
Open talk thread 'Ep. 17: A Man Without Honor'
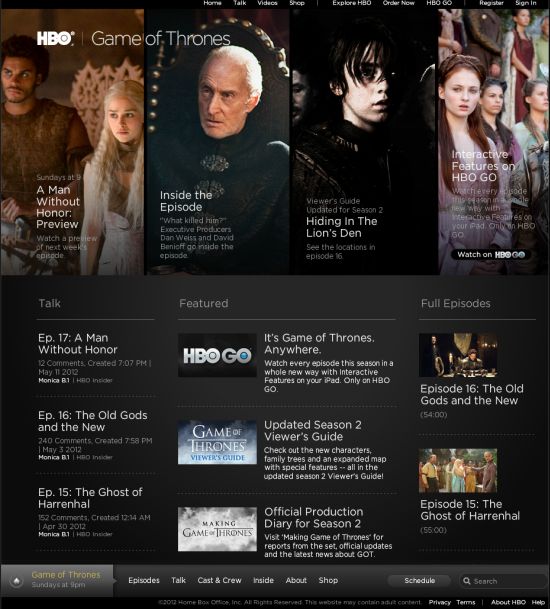[78, 344]
